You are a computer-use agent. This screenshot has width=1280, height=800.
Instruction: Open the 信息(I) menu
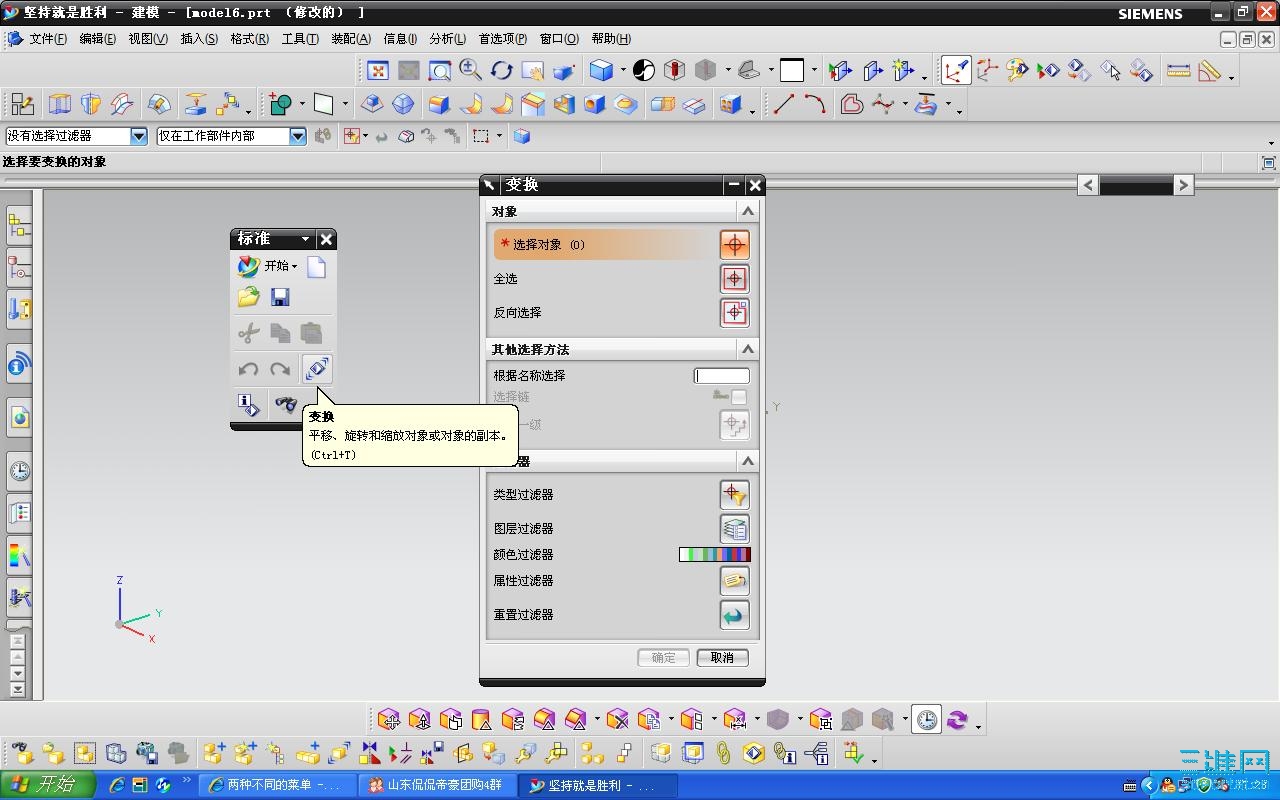coord(400,39)
